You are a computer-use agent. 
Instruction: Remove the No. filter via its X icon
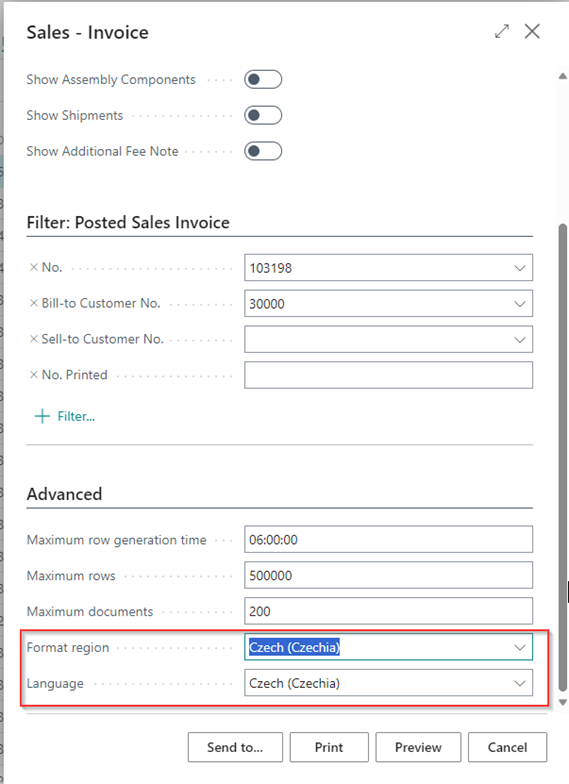point(34,268)
